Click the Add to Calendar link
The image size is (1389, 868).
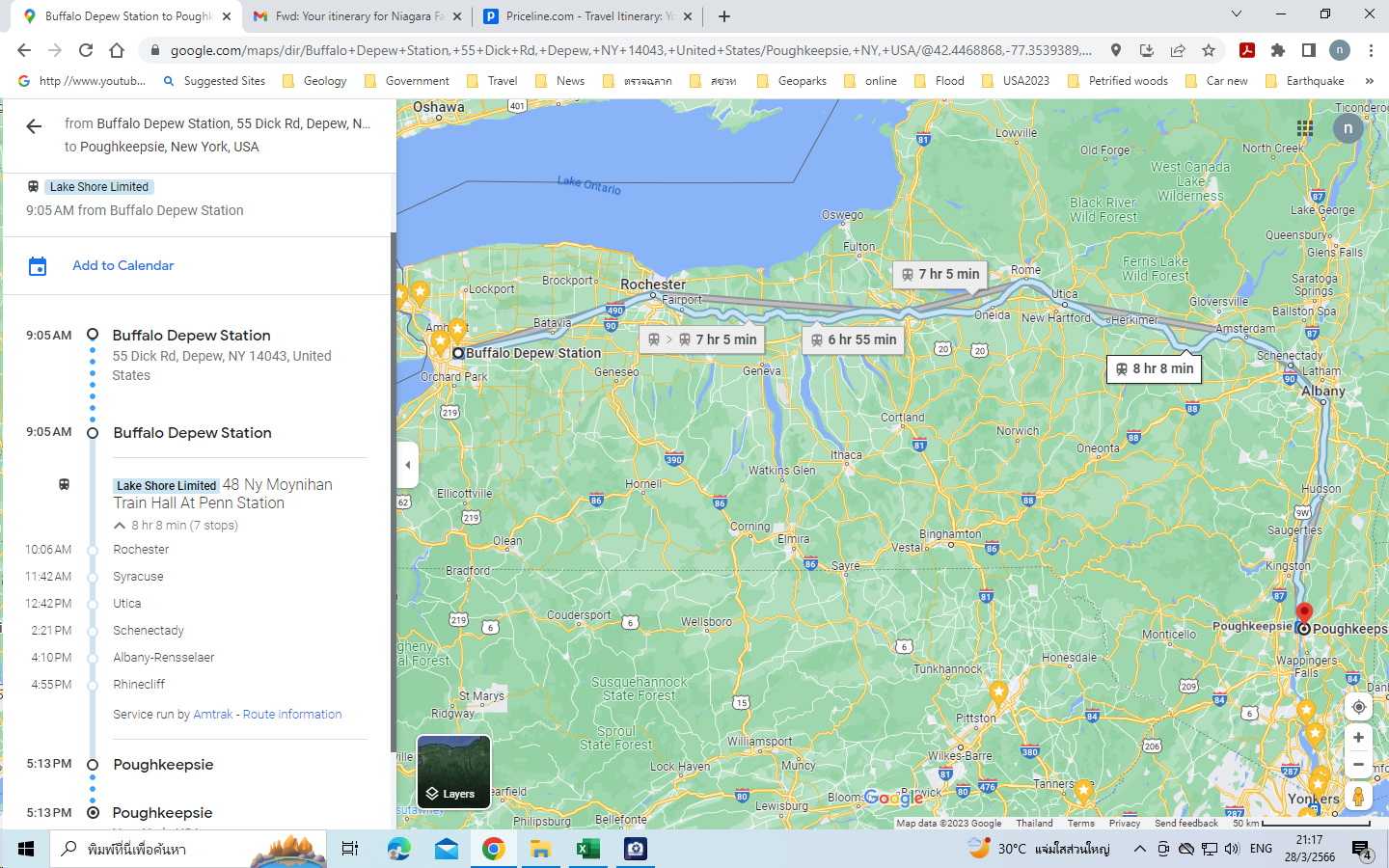point(123,266)
